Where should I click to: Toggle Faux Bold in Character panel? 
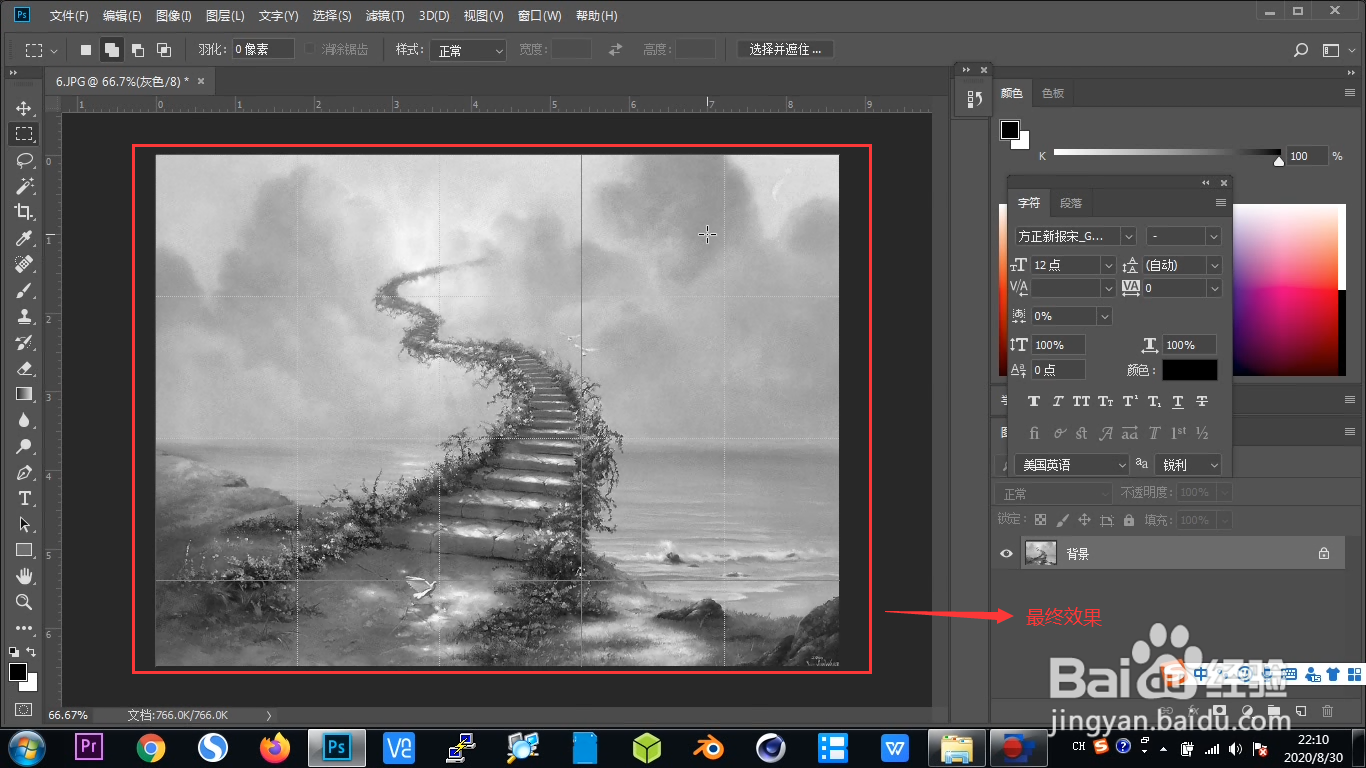click(x=1034, y=401)
